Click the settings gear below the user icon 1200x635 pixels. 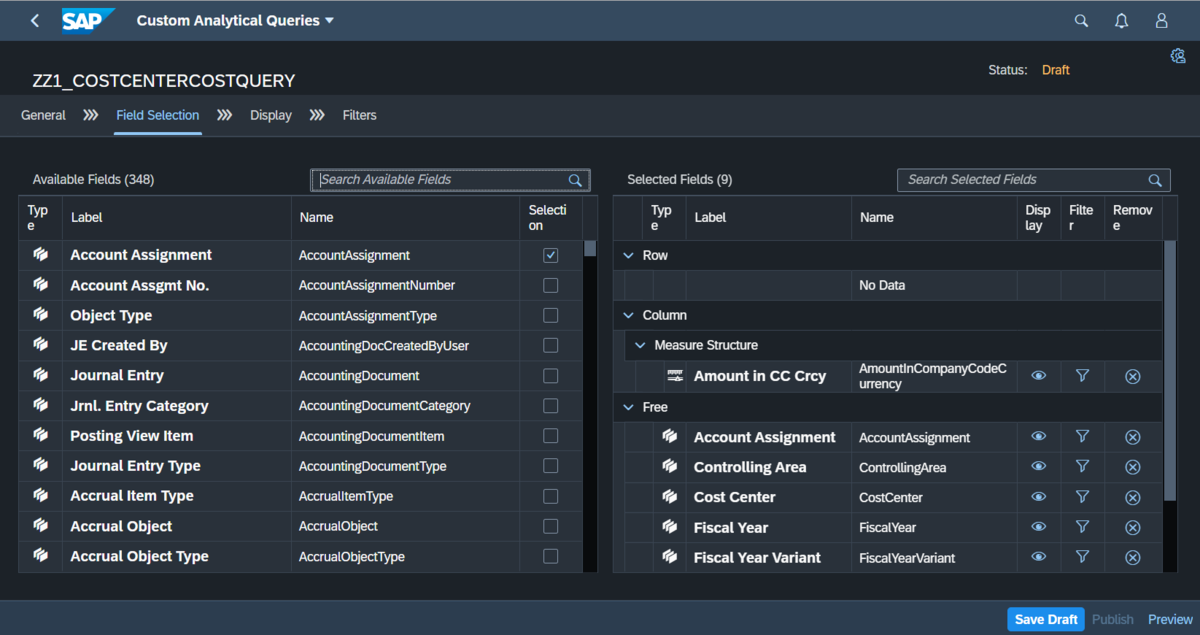click(x=1178, y=56)
